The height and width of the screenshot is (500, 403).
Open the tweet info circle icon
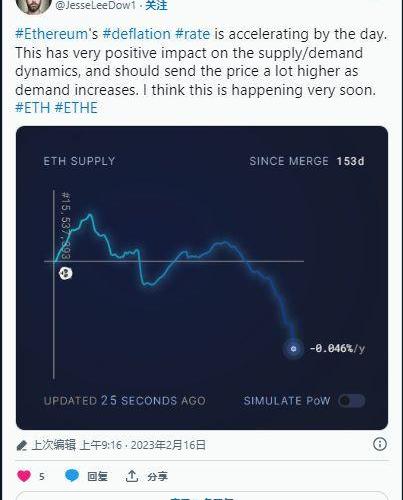pyautogui.click(x=380, y=444)
